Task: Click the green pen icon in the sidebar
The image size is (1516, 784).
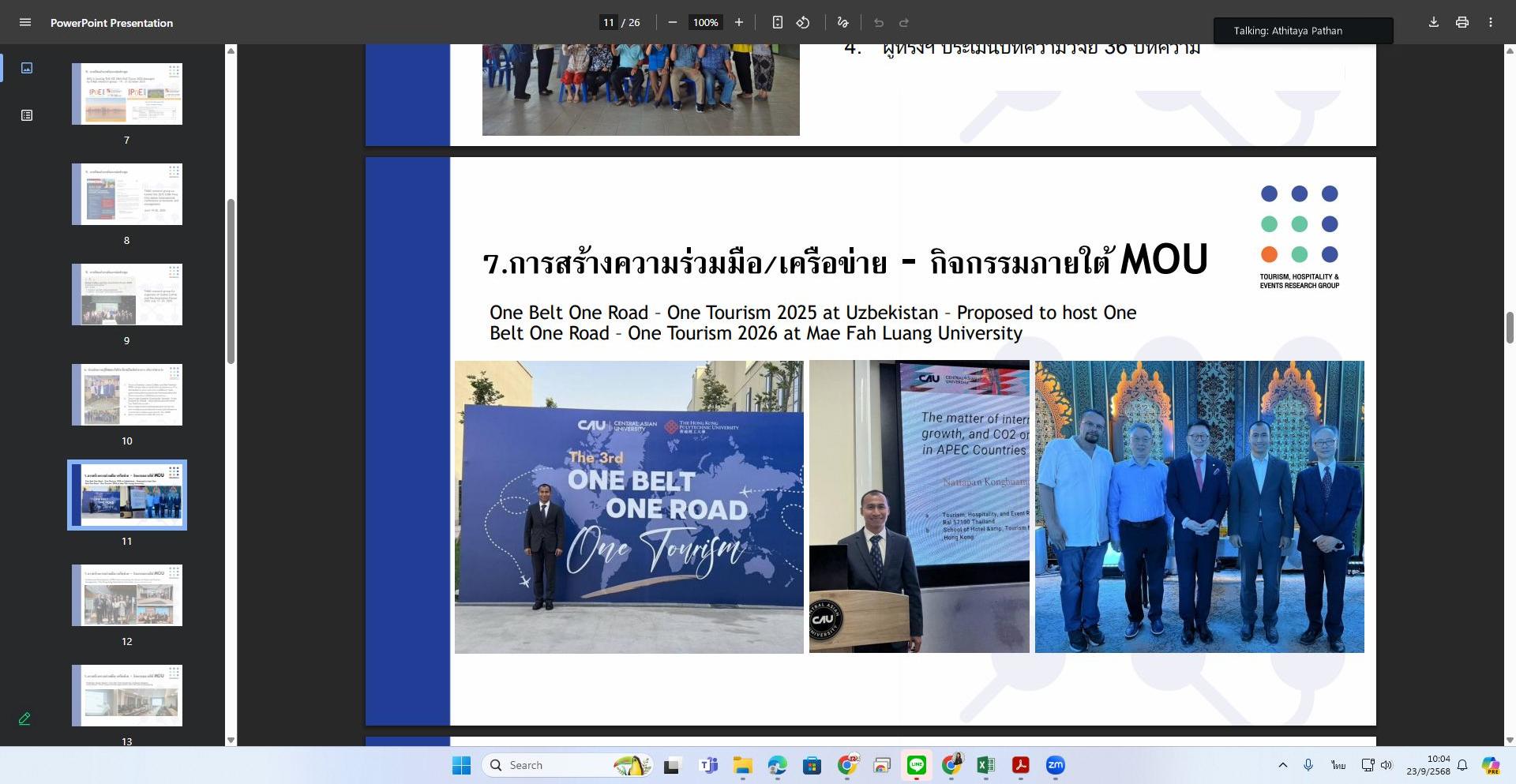Action: coord(24,718)
